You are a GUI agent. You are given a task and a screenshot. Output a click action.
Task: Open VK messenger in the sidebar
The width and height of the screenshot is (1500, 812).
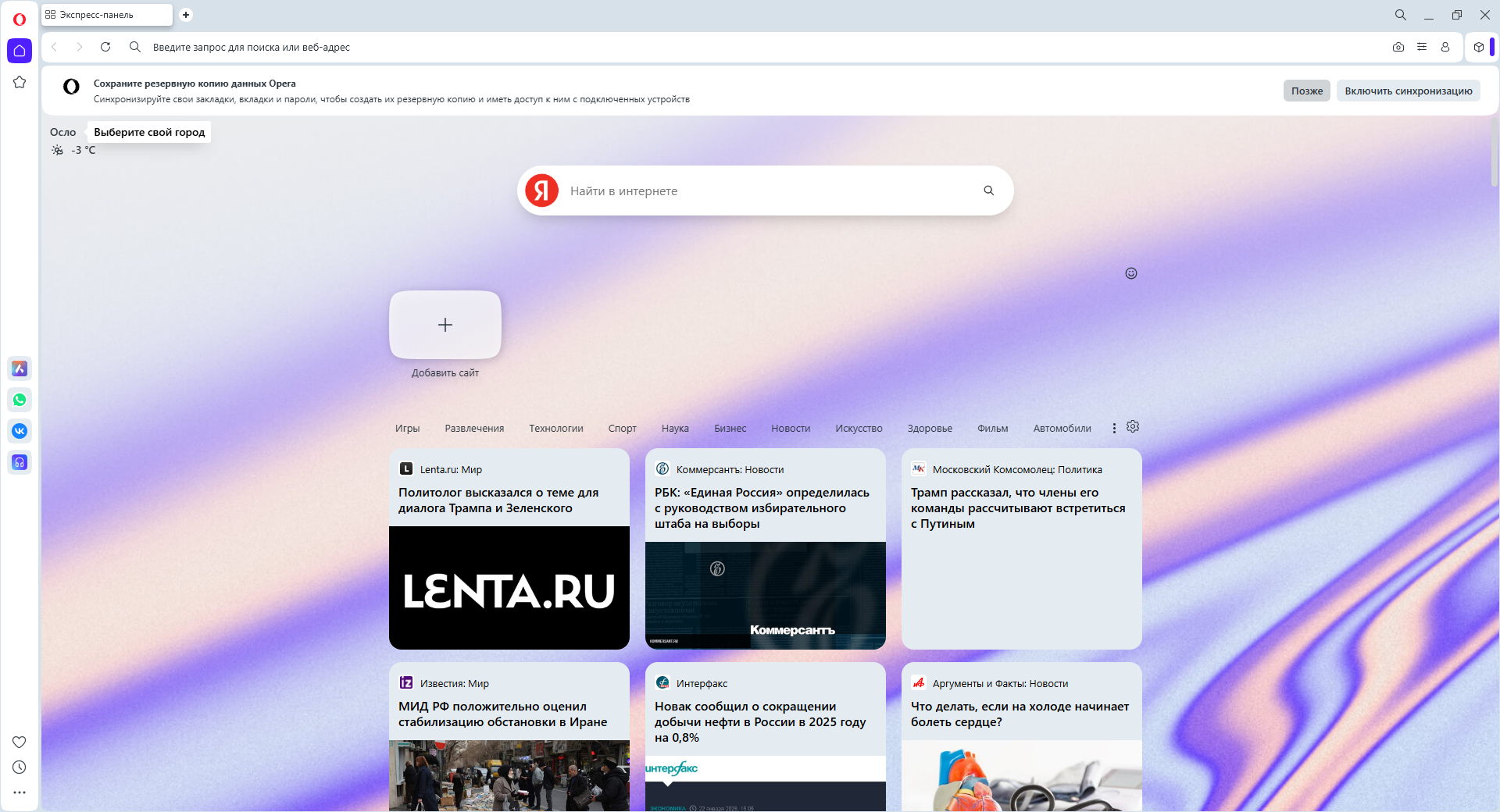[20, 431]
